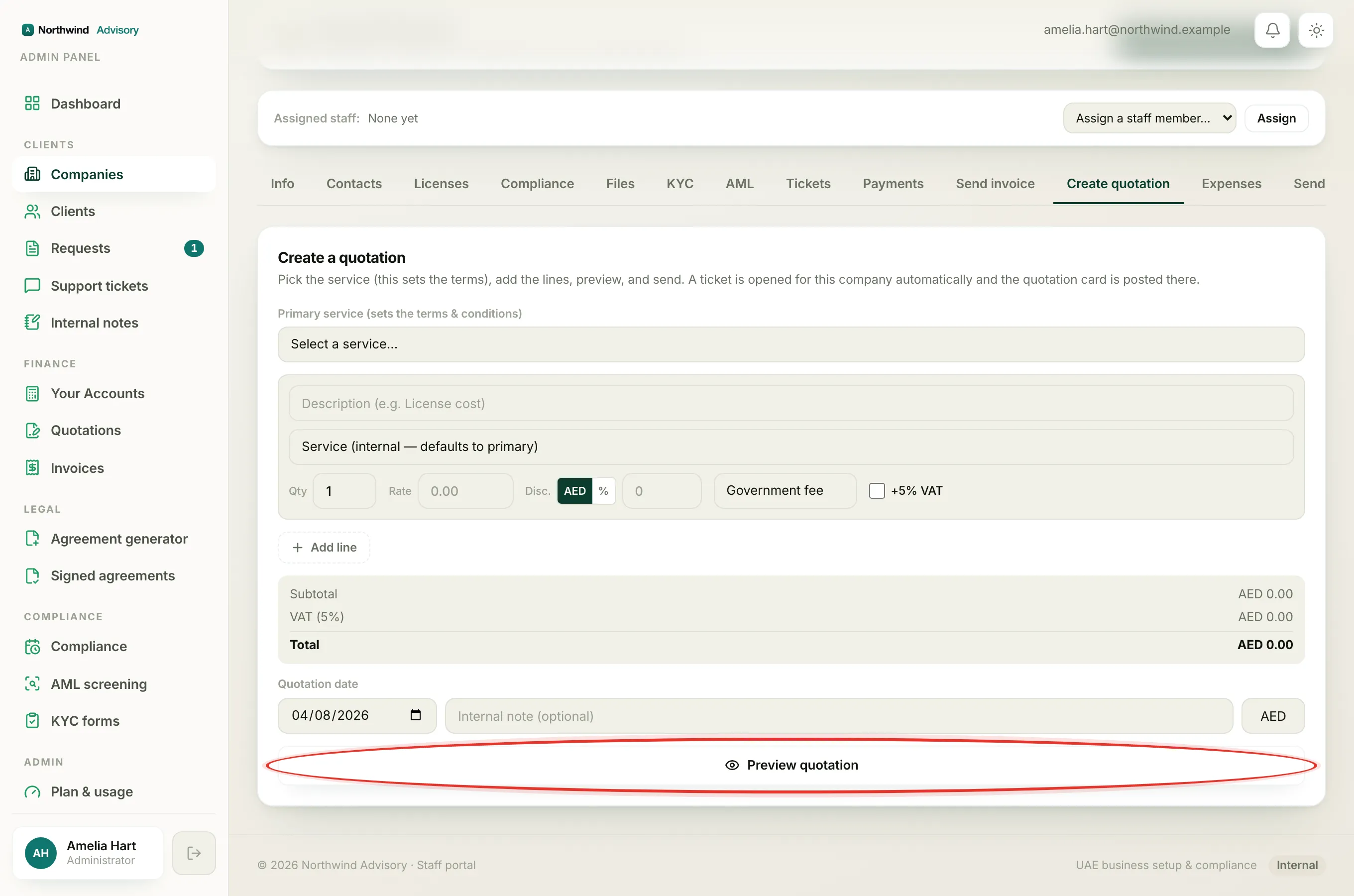Switch to the Info tab
Image resolution: width=1354 pixels, height=896 pixels.
pyautogui.click(x=282, y=183)
